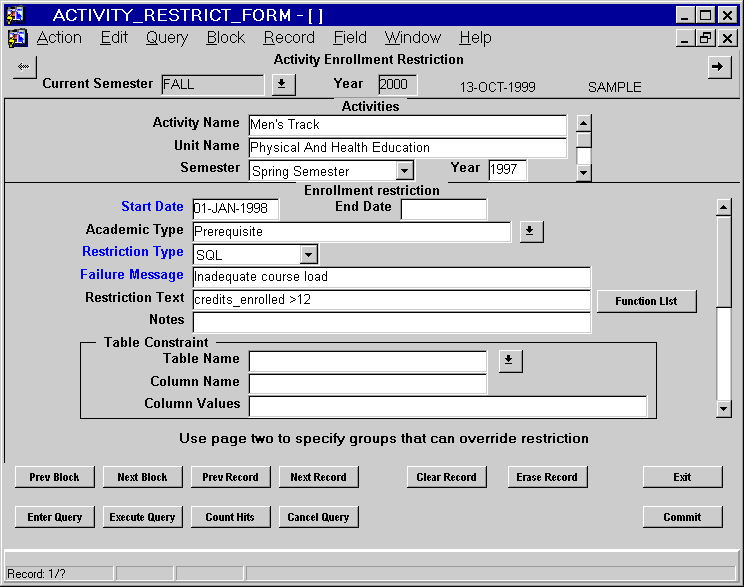The width and height of the screenshot is (744, 587).
Task: Click the Cancel Query button
Action: pos(318,517)
